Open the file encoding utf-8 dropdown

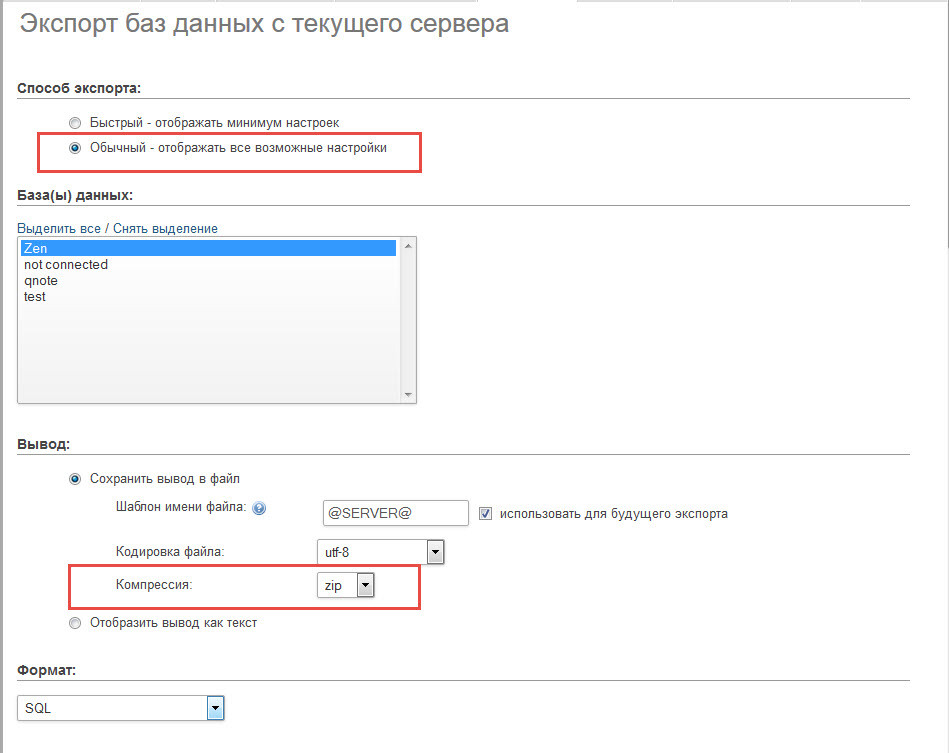(x=381, y=552)
